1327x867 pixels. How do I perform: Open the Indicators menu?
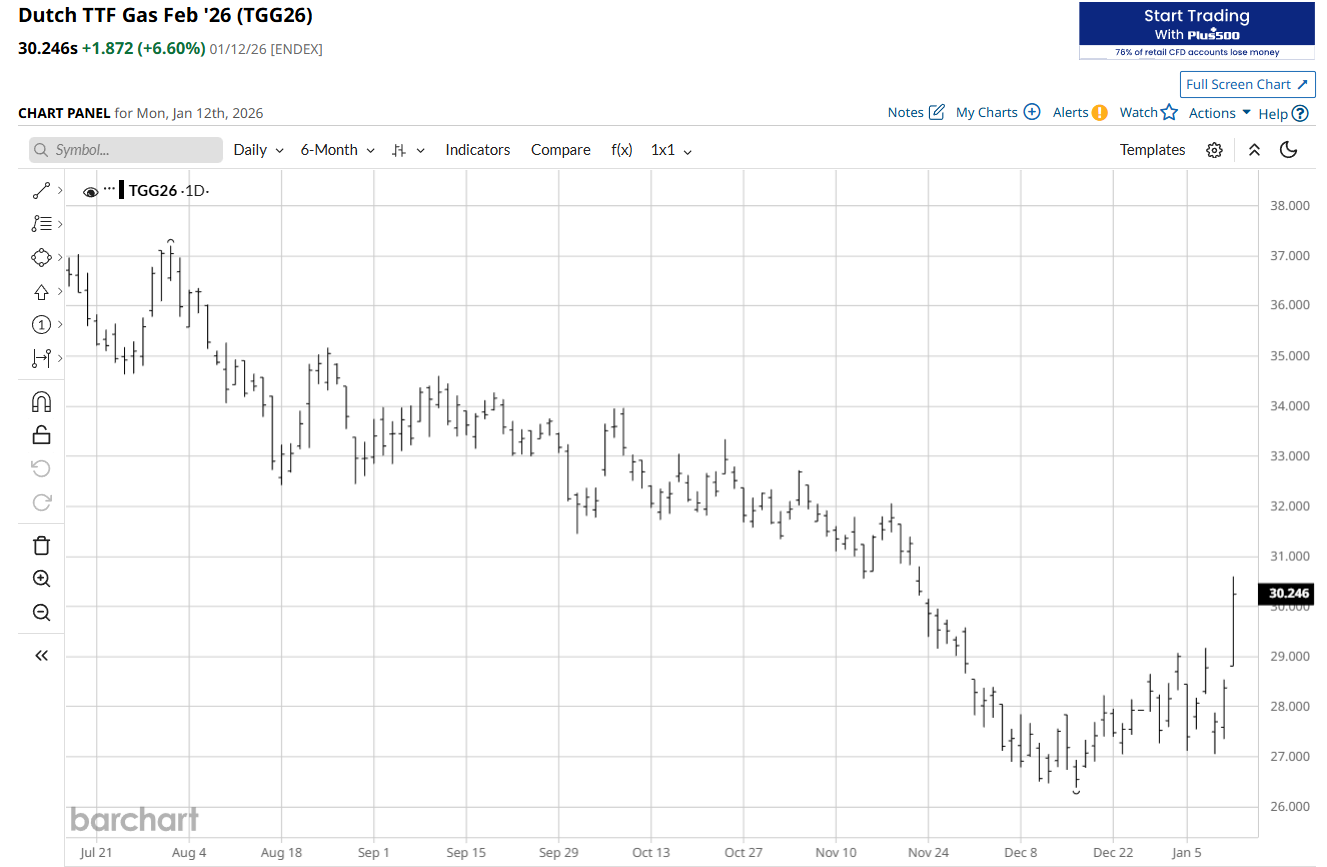(478, 150)
